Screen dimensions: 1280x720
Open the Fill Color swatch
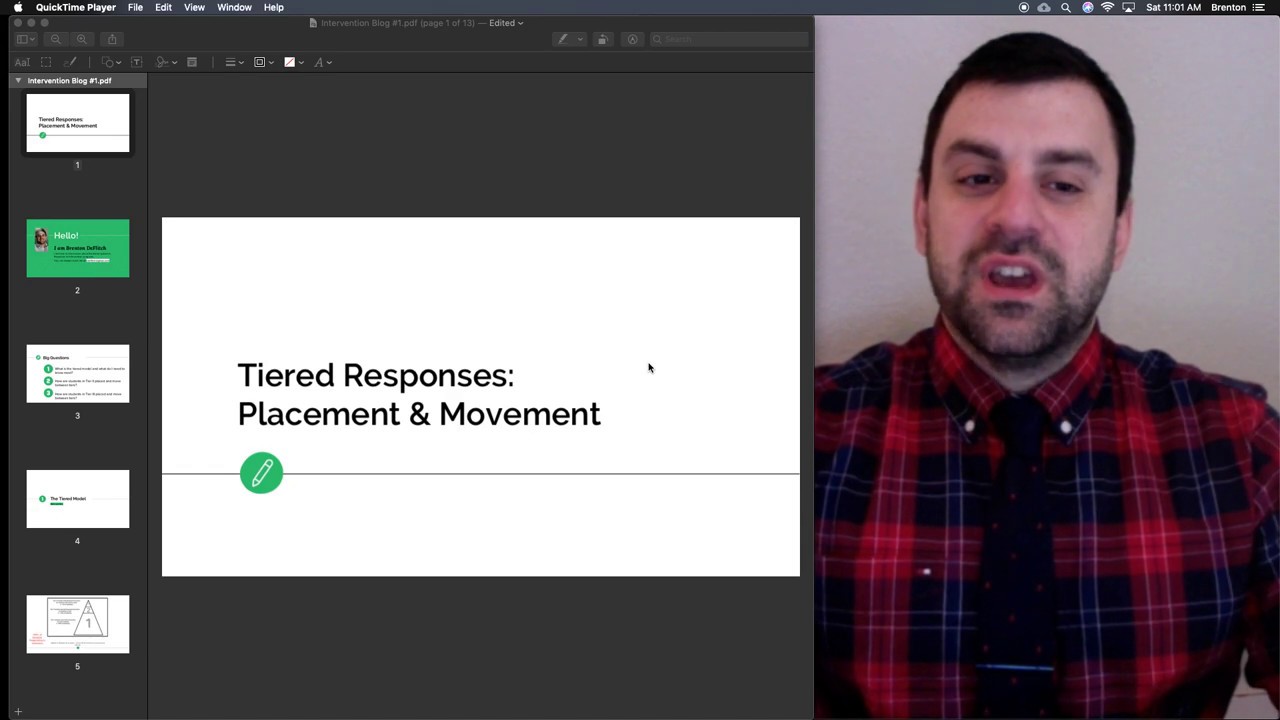point(293,62)
